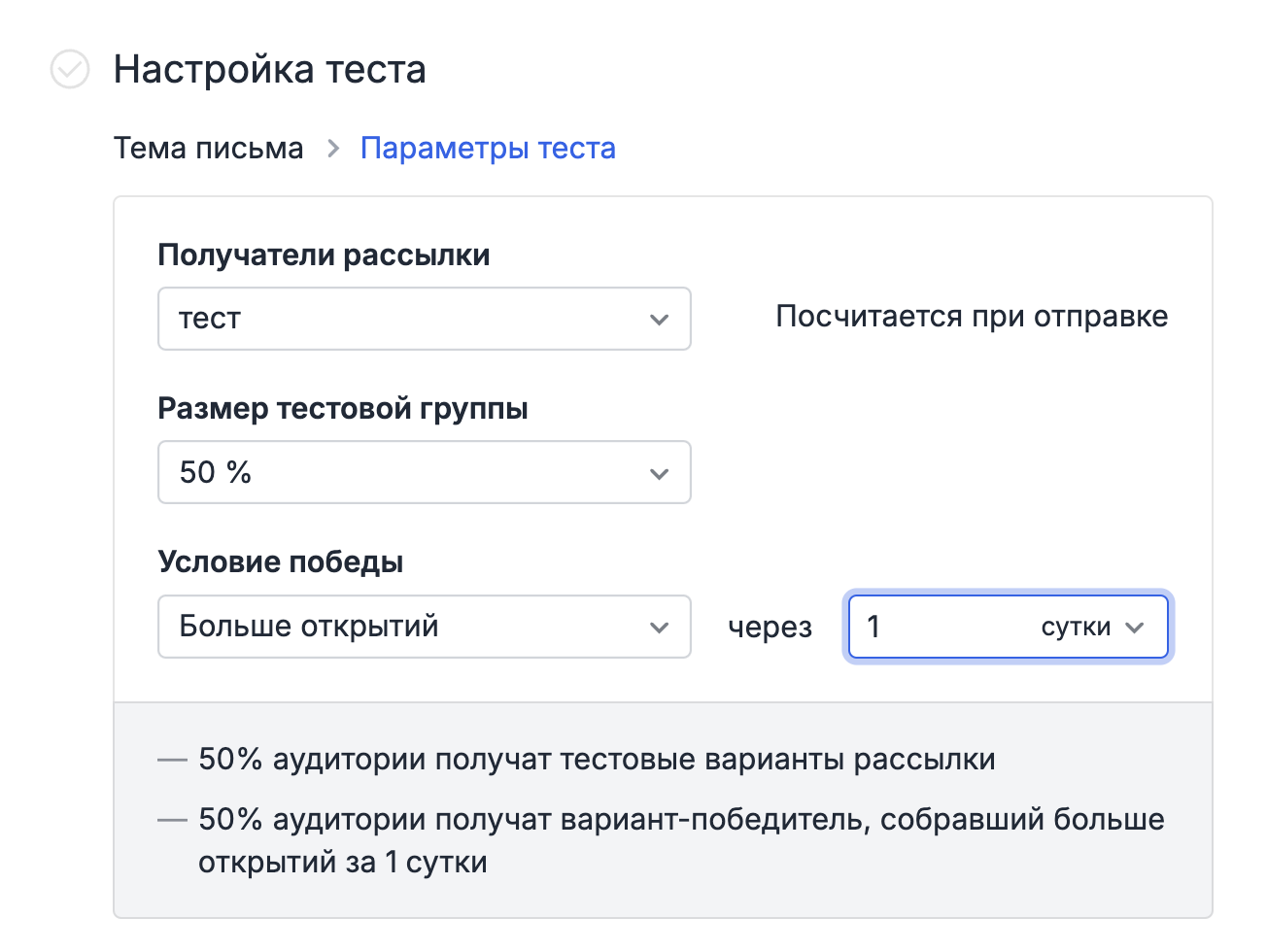Click the Посчитается при отправке text
This screenshot has width=1267, height=952.
tap(972, 317)
